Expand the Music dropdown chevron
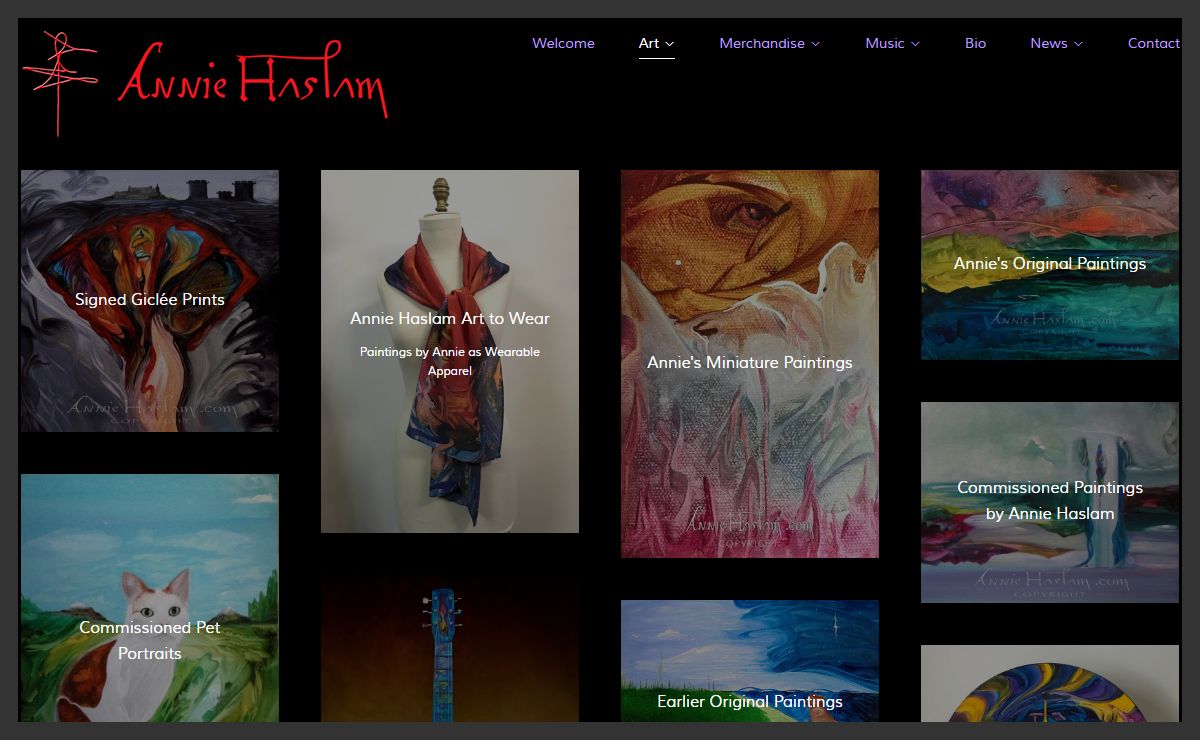Screen dimensions: 1200x740 (915, 44)
